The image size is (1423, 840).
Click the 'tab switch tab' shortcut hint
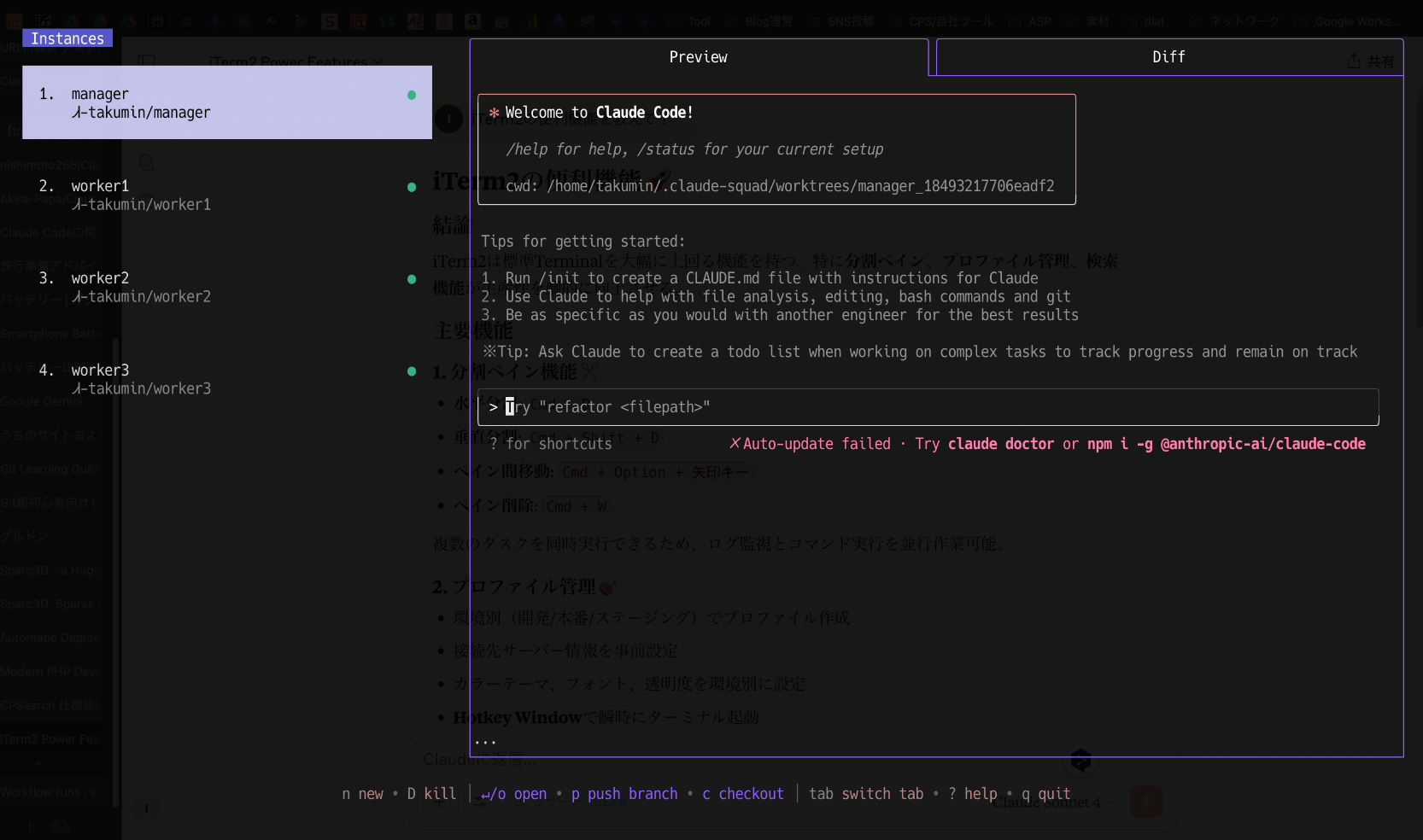866,794
